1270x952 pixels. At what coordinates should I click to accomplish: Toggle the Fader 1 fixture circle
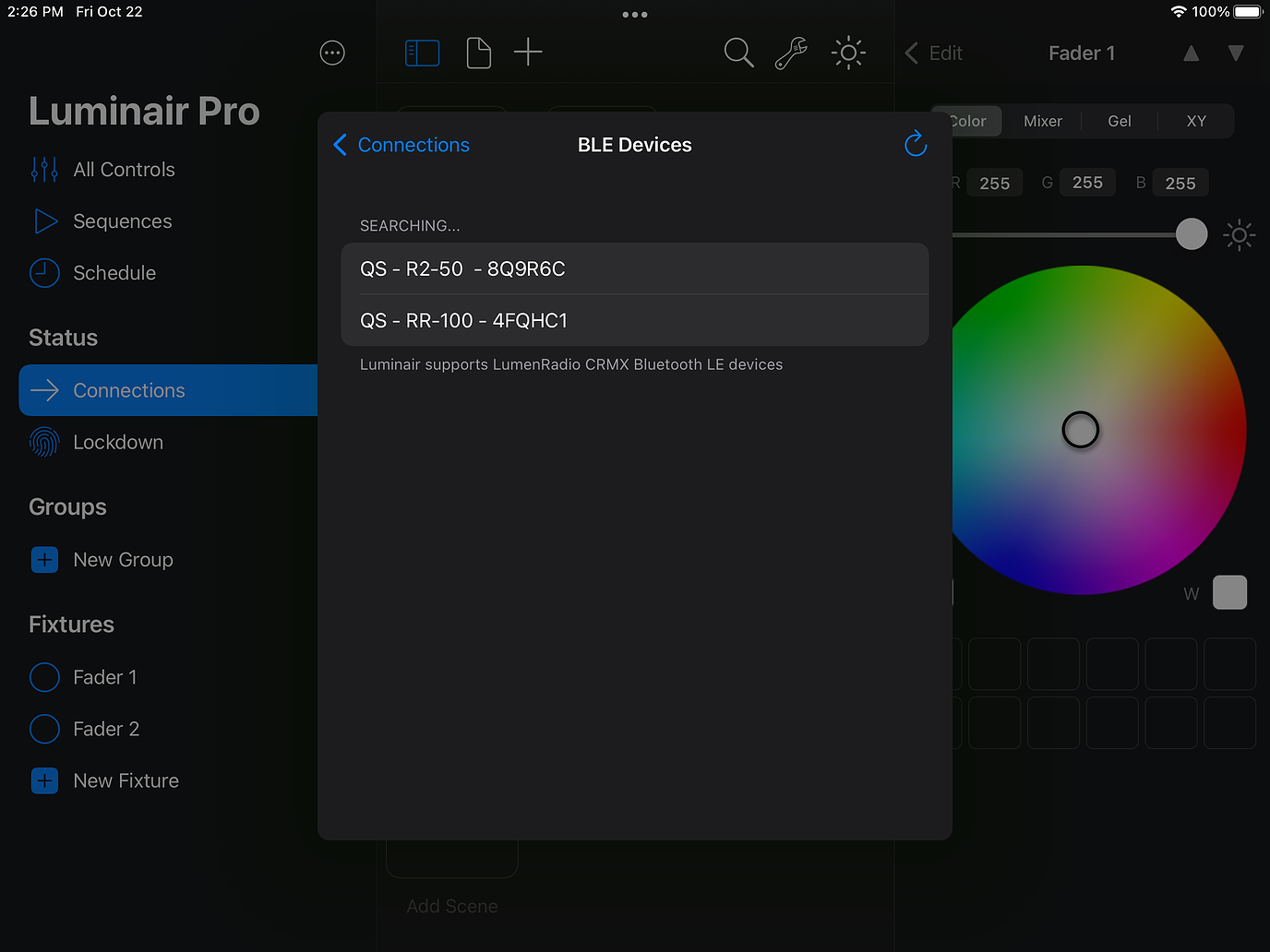click(x=44, y=677)
